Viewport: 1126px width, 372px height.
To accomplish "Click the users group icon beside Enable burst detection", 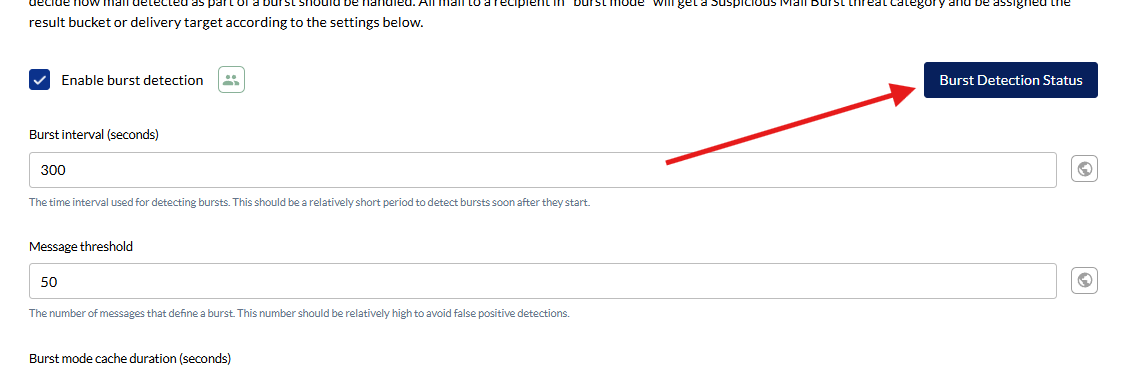I will click(x=231, y=80).
